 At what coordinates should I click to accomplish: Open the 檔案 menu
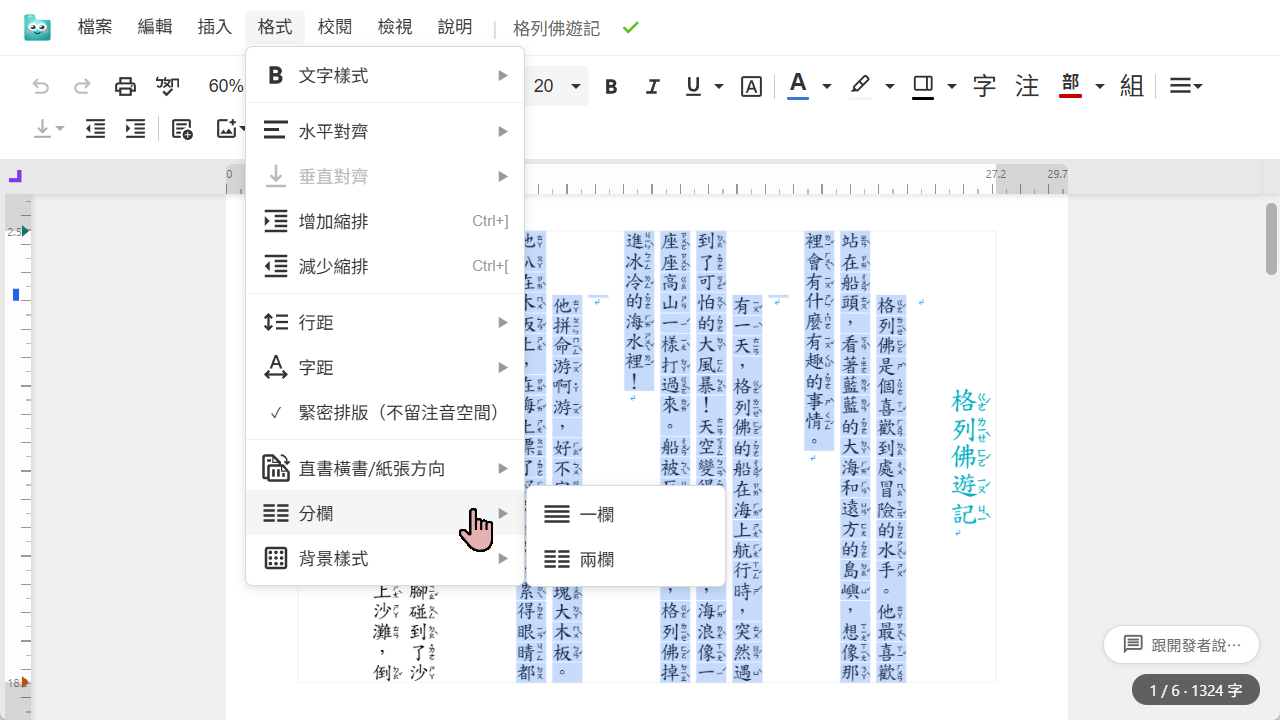[95, 27]
